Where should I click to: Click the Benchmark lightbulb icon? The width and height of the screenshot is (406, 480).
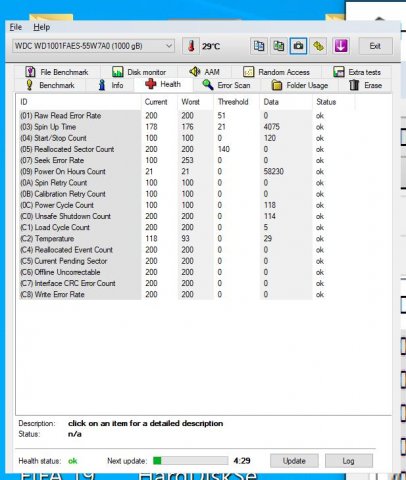pyautogui.click(x=29, y=85)
